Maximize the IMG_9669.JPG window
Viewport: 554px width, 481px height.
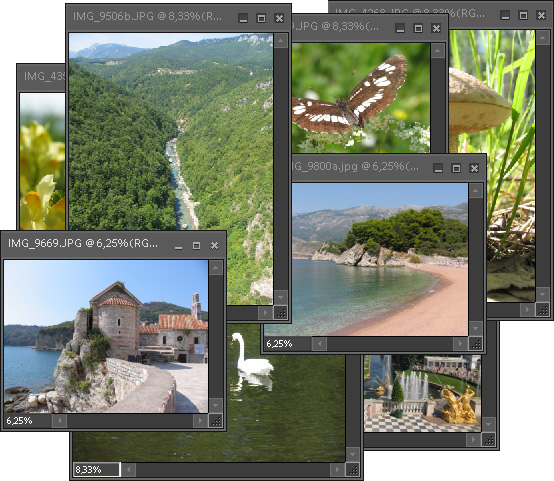coord(196,246)
